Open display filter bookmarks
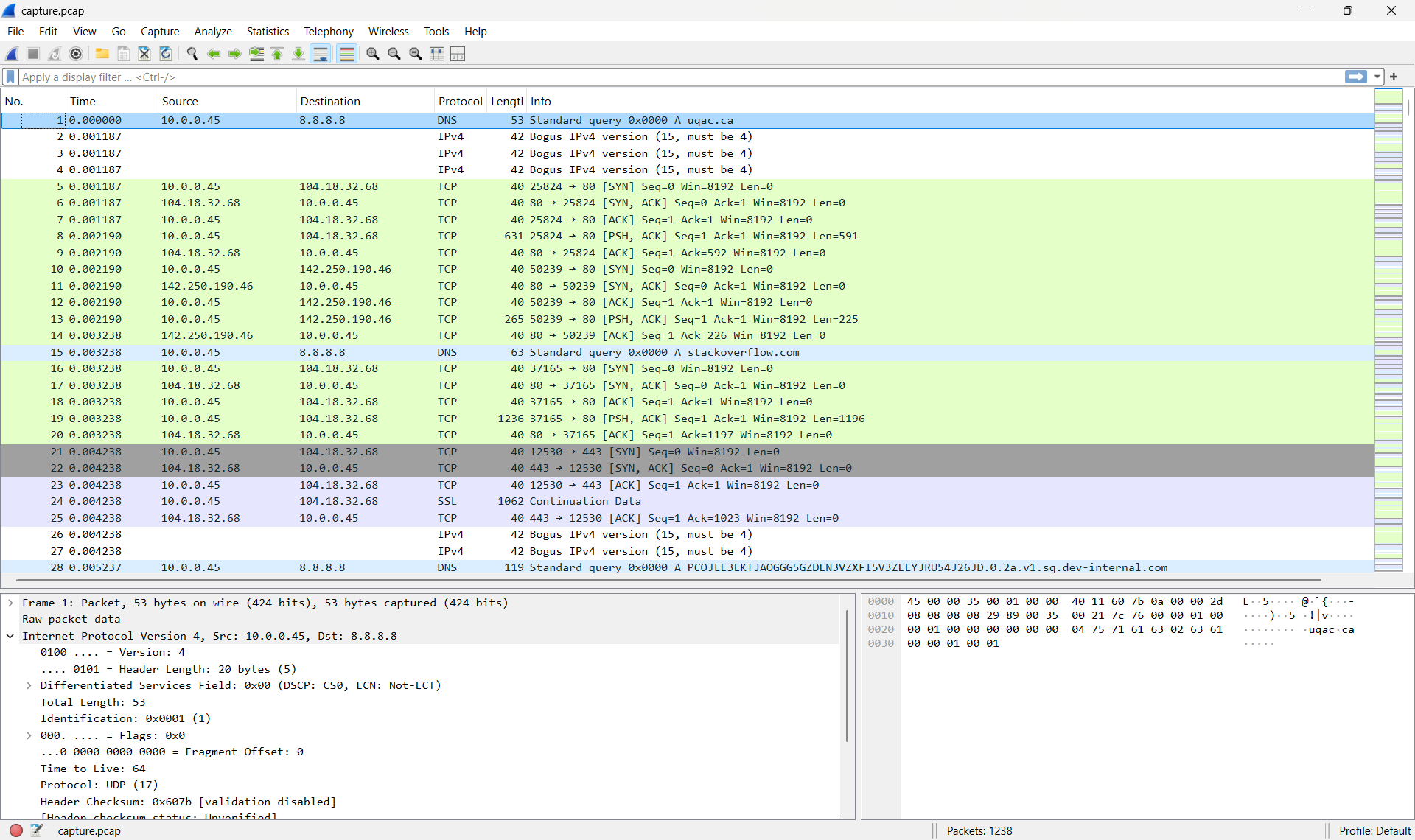Image resolution: width=1415 pixels, height=840 pixels. pos(10,77)
